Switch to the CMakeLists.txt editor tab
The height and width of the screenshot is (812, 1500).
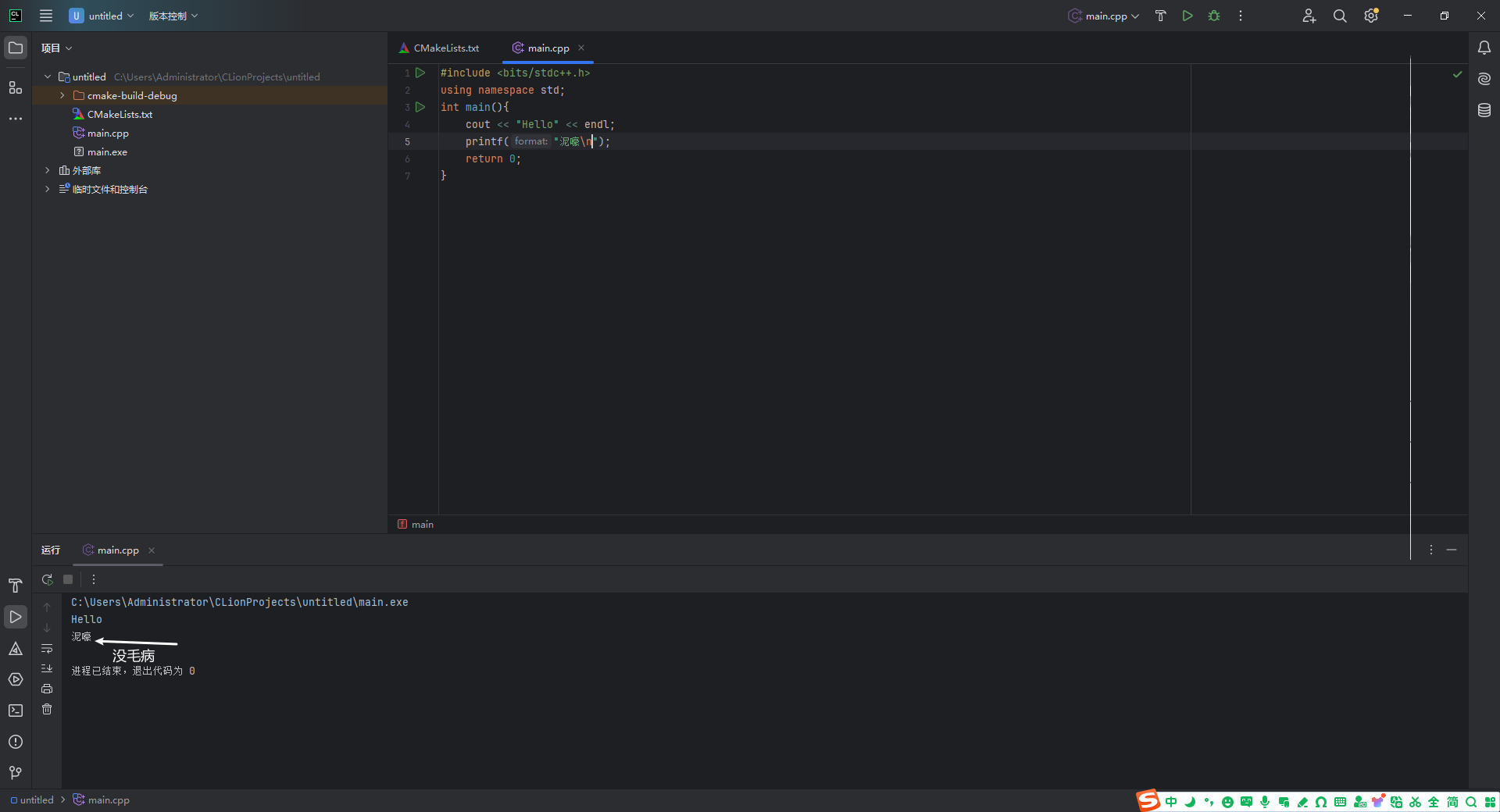pos(445,48)
